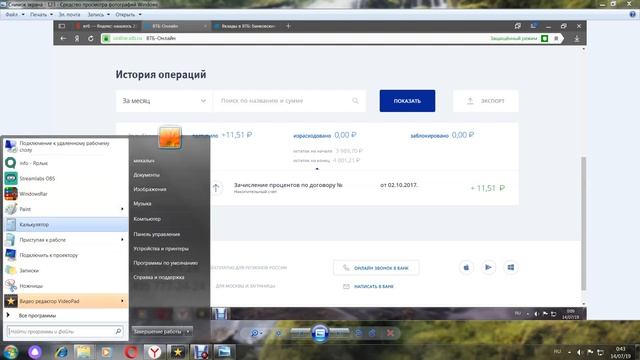This screenshot has height=360, width=640.
Task: Open the VideoPad star icon on the taskbar
Action: (178, 352)
